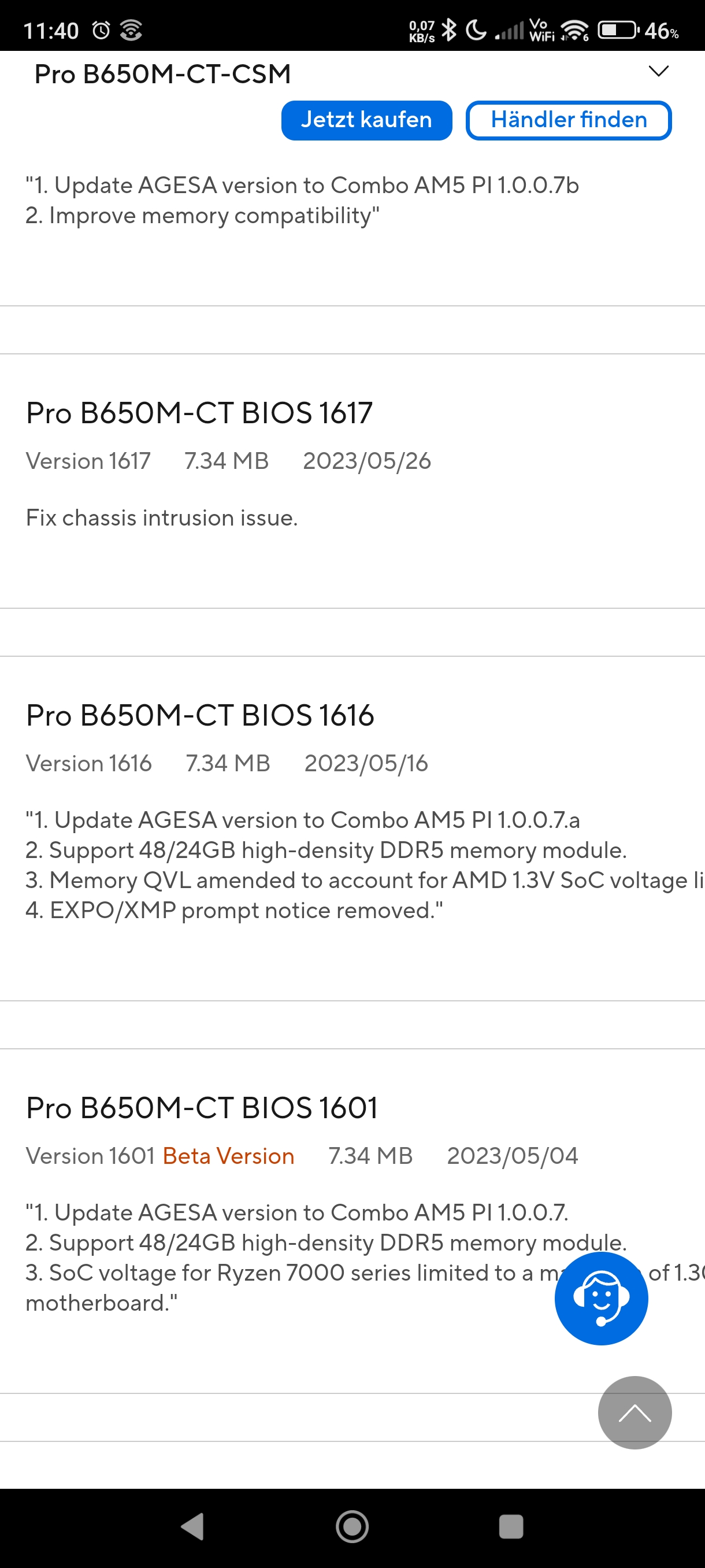Tap the Android back navigation button
The image size is (705, 1568).
193,1526
